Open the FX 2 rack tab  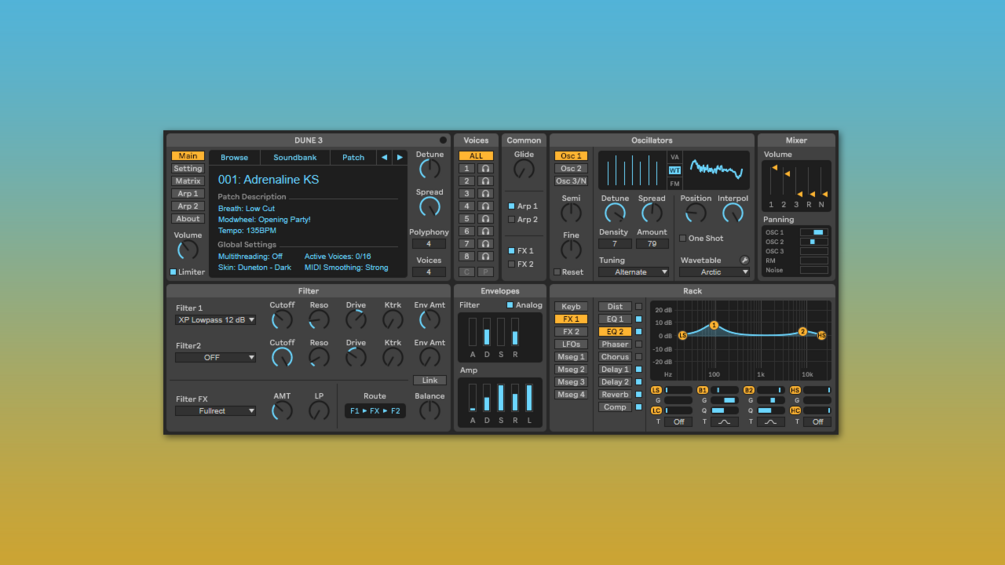click(x=570, y=332)
